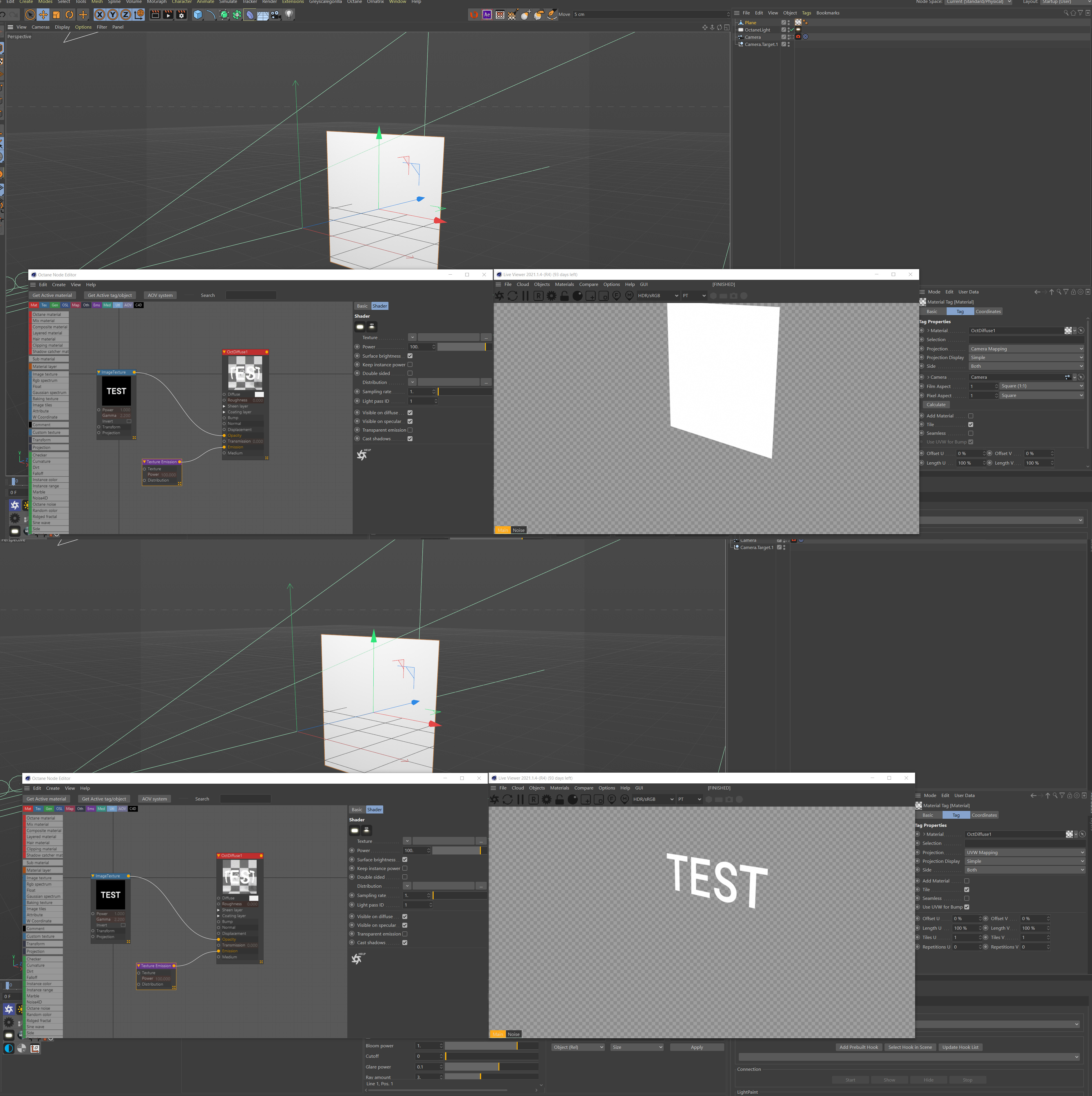Click the Edit Render Settings clapperboard-gear icon
The width and height of the screenshot is (1092, 1096).
click(x=182, y=15)
